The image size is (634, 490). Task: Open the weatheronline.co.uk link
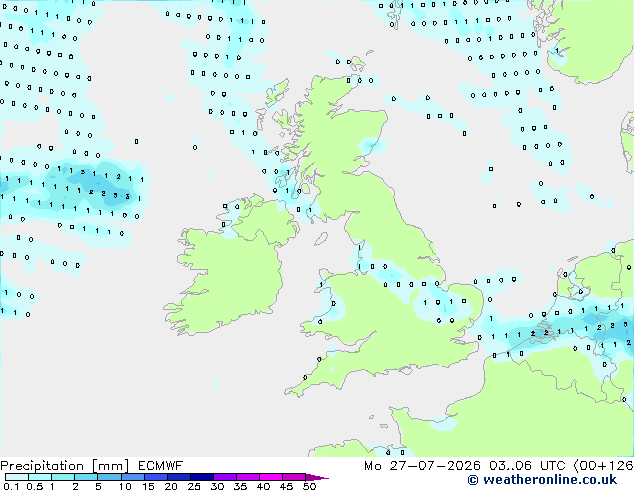[x=542, y=480]
